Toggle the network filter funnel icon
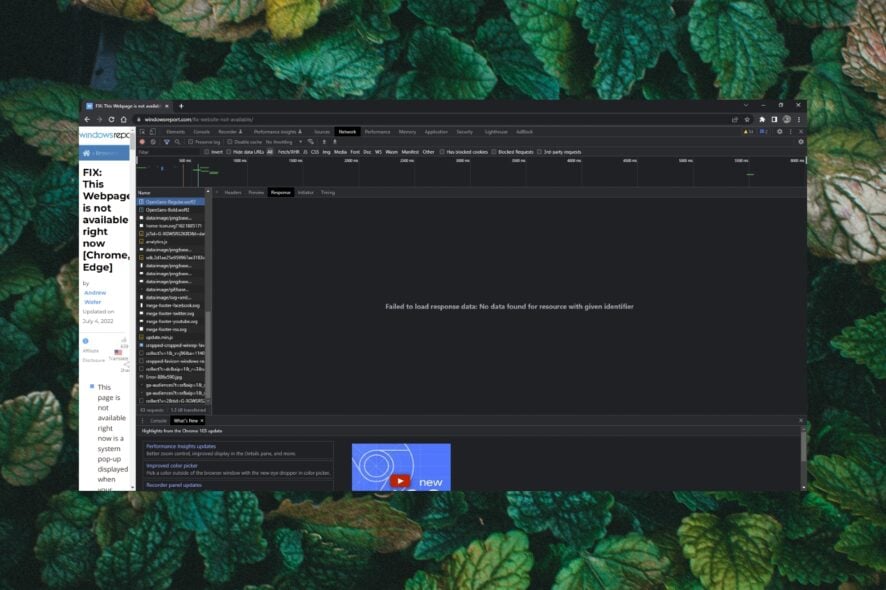Viewport: 886px width, 590px height. tap(166, 142)
